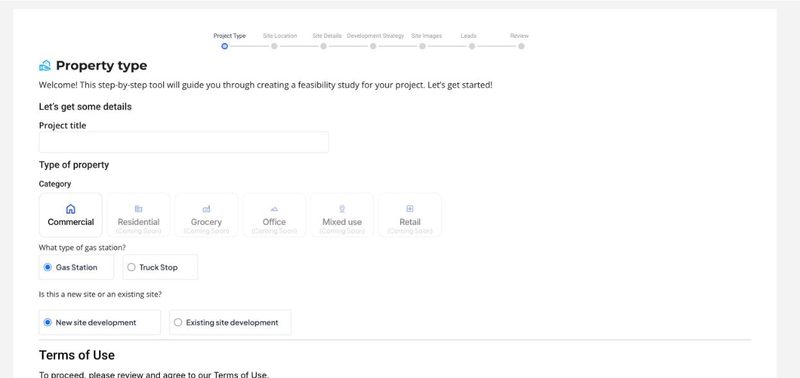Viewport: 800px width, 378px height.
Task: Focus the Project title input field
Action: point(184,142)
